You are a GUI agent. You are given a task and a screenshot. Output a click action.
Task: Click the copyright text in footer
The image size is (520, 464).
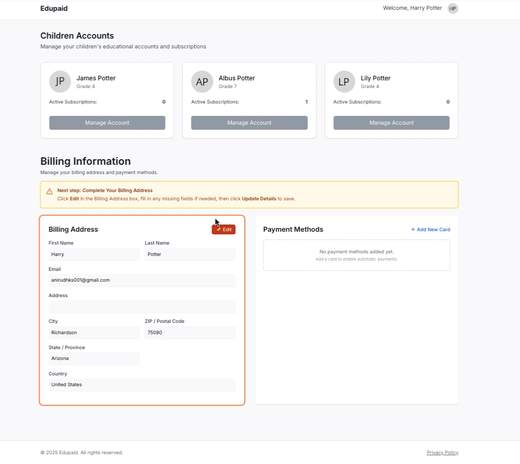tap(82, 452)
